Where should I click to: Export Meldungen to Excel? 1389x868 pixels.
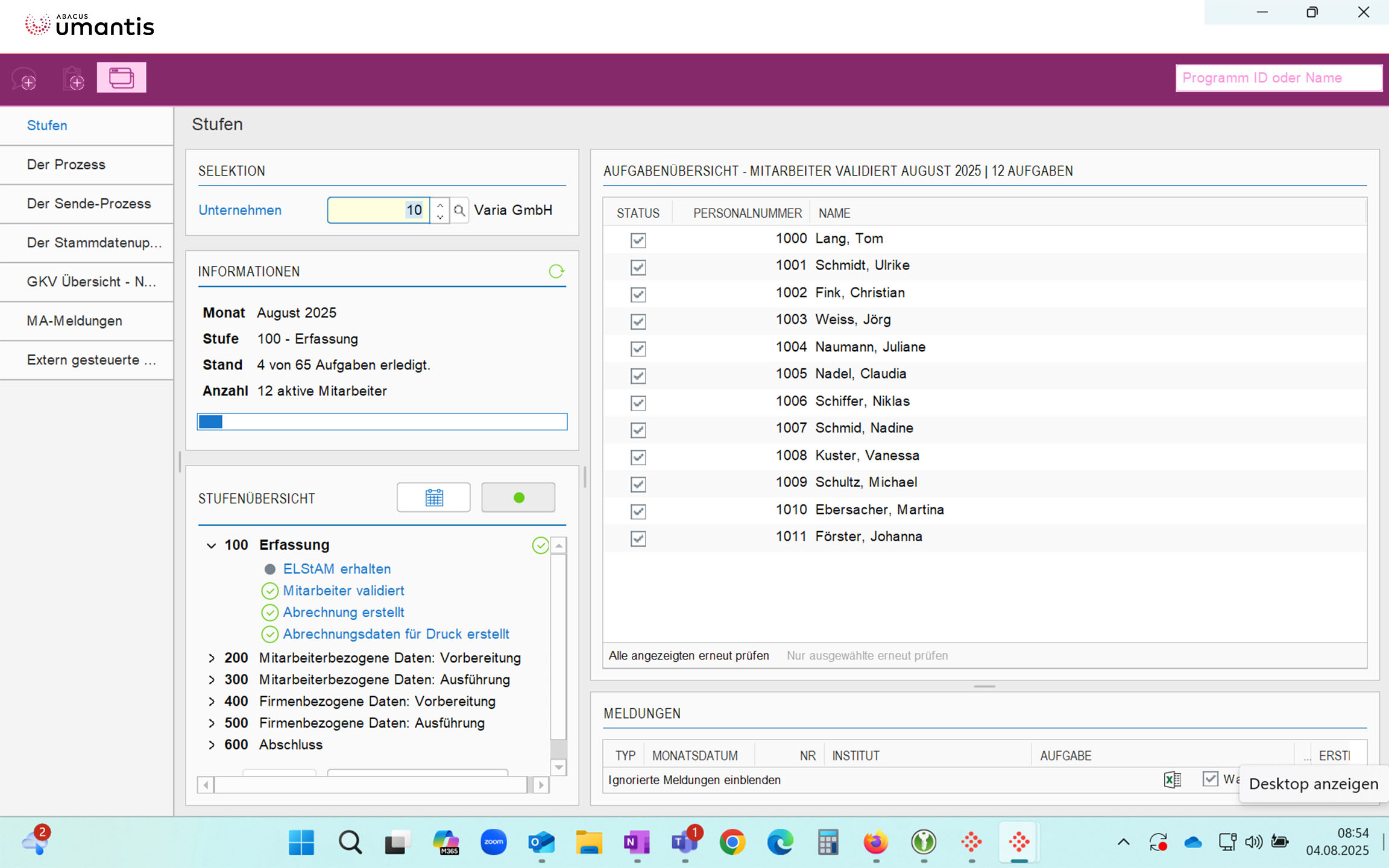[1172, 779]
